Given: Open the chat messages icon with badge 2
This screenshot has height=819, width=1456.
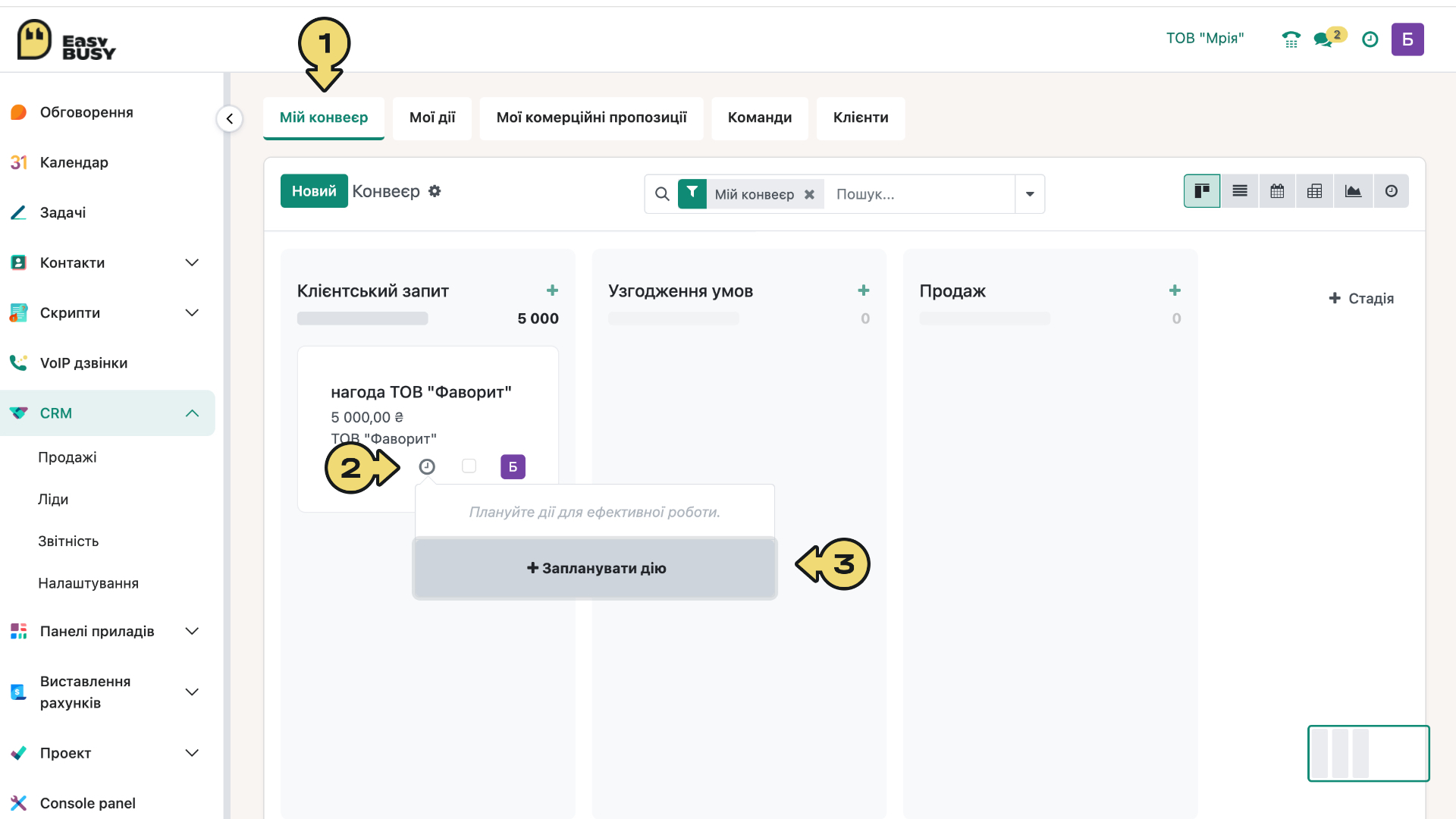Looking at the screenshot, I should point(1329,38).
